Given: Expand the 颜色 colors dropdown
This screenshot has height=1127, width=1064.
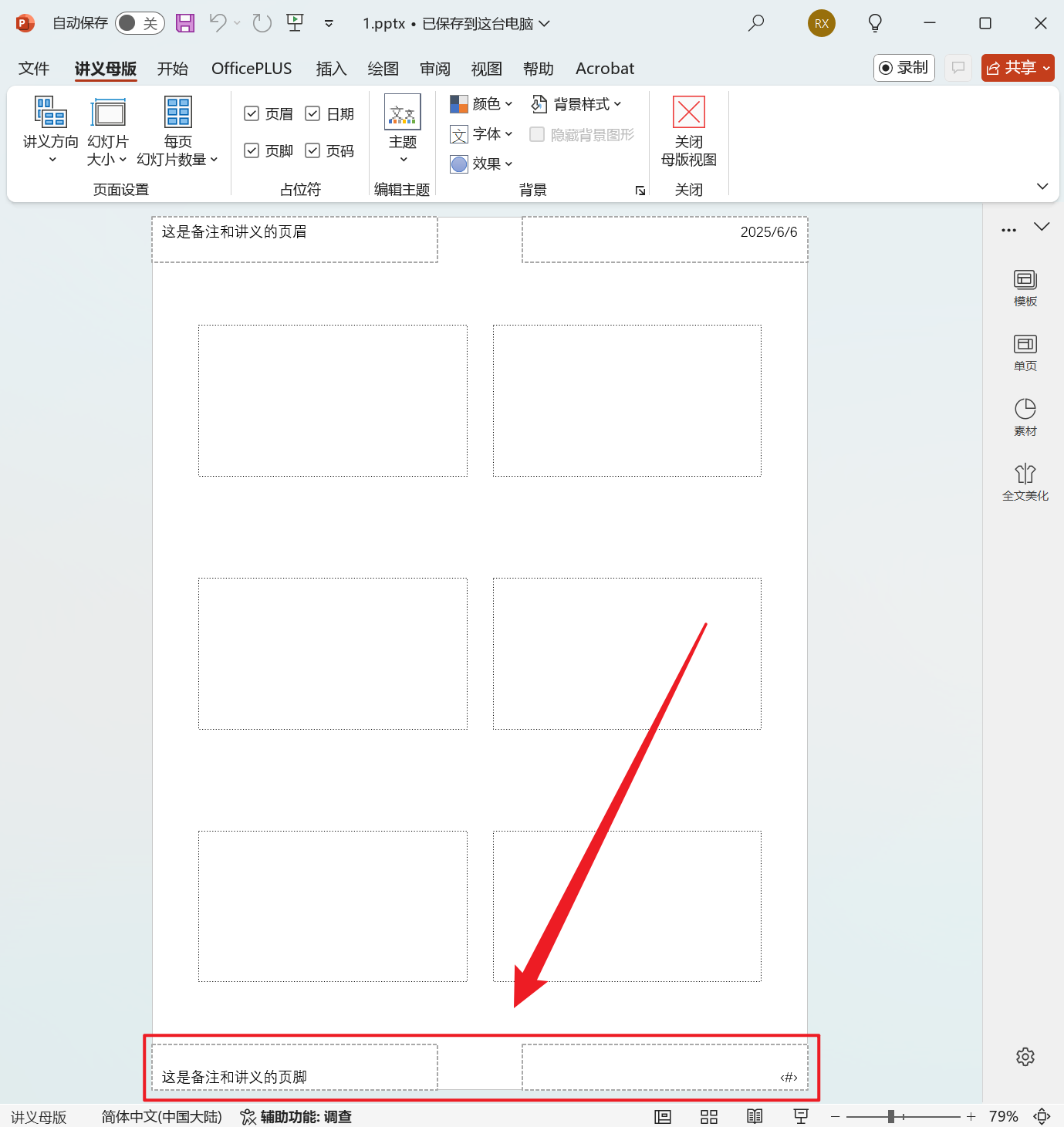Looking at the screenshot, I should pyautogui.click(x=481, y=104).
